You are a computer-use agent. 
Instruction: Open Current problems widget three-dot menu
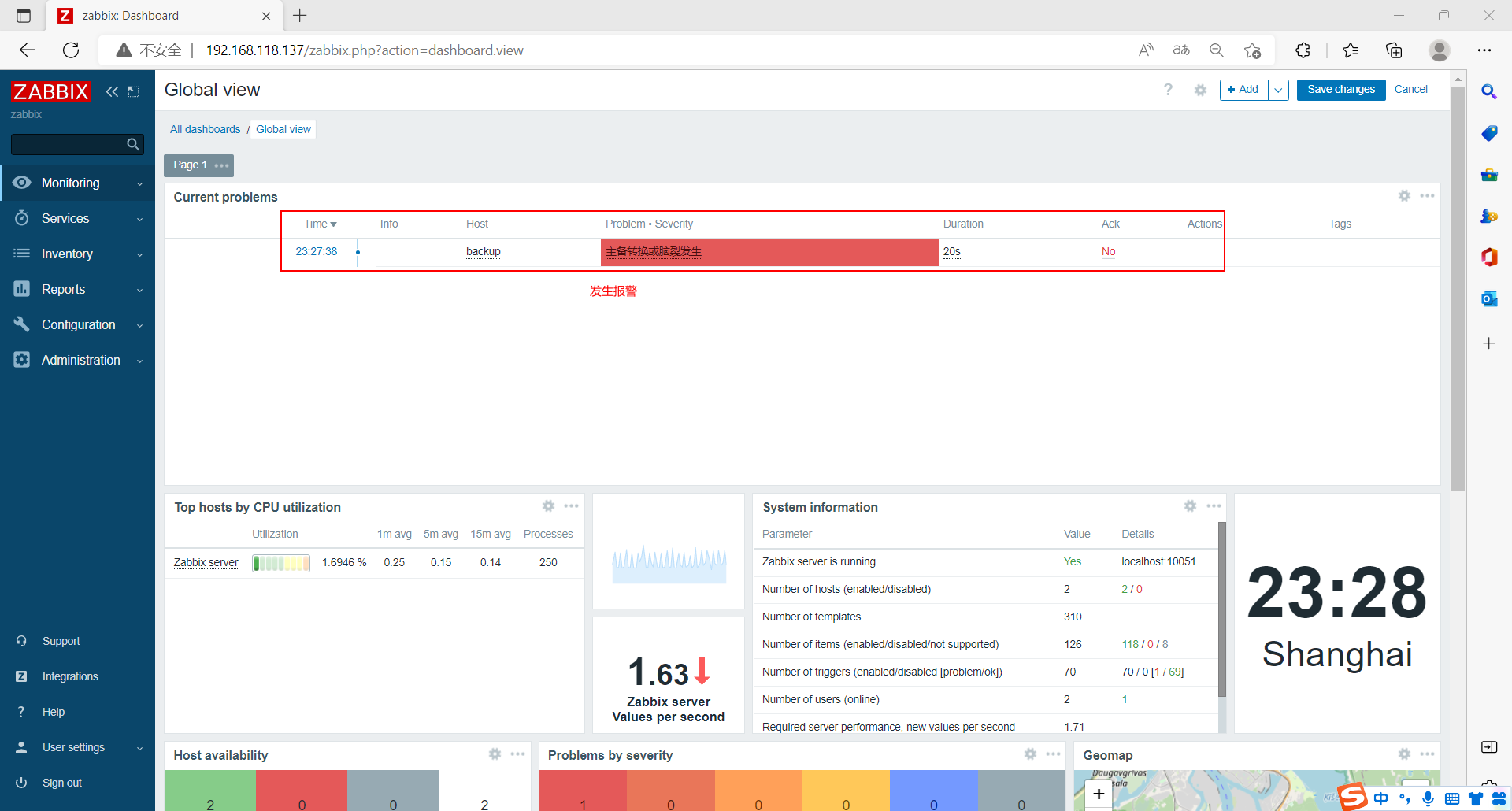1427,195
